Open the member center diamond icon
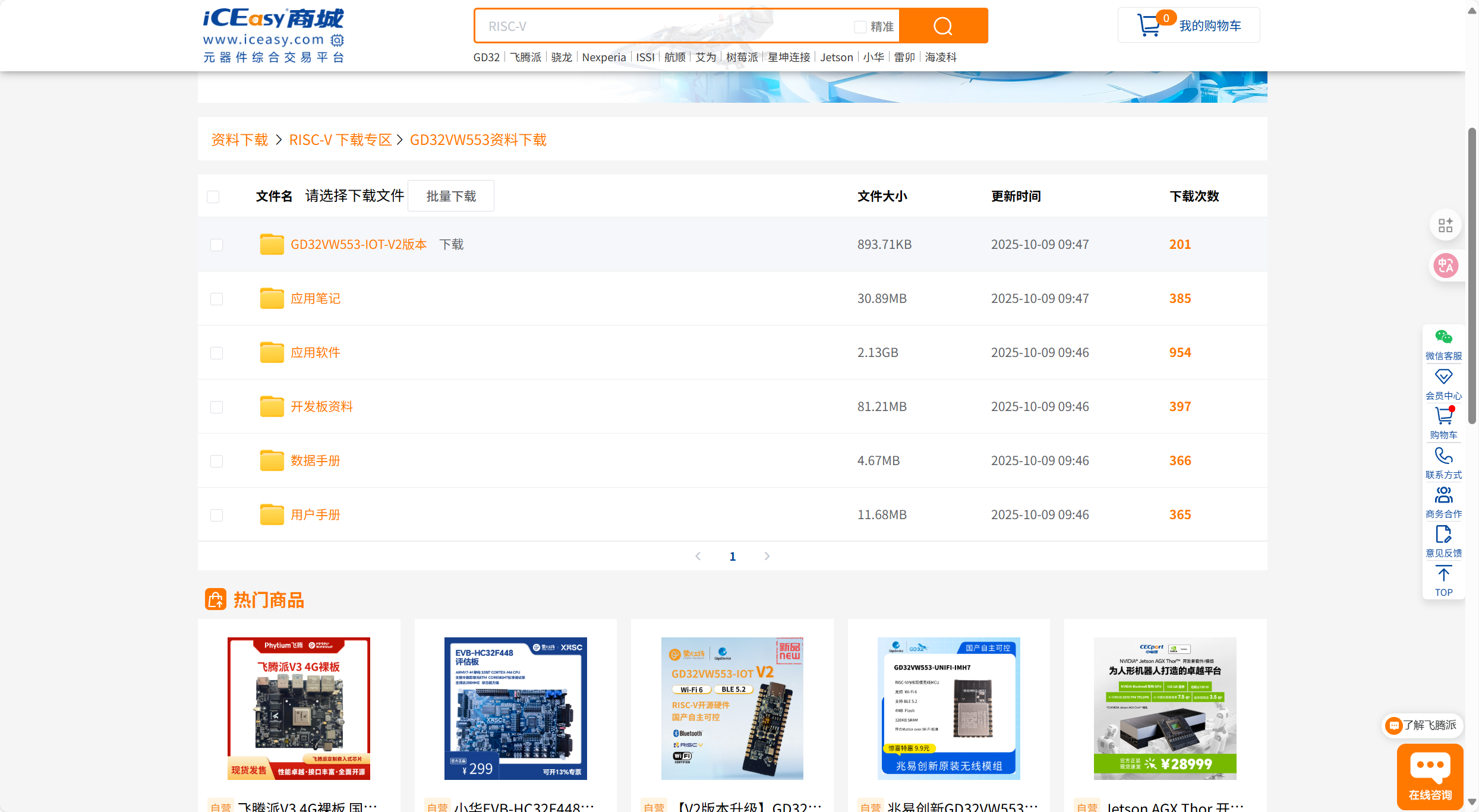Viewport: 1479px width, 812px height. pos(1443,377)
